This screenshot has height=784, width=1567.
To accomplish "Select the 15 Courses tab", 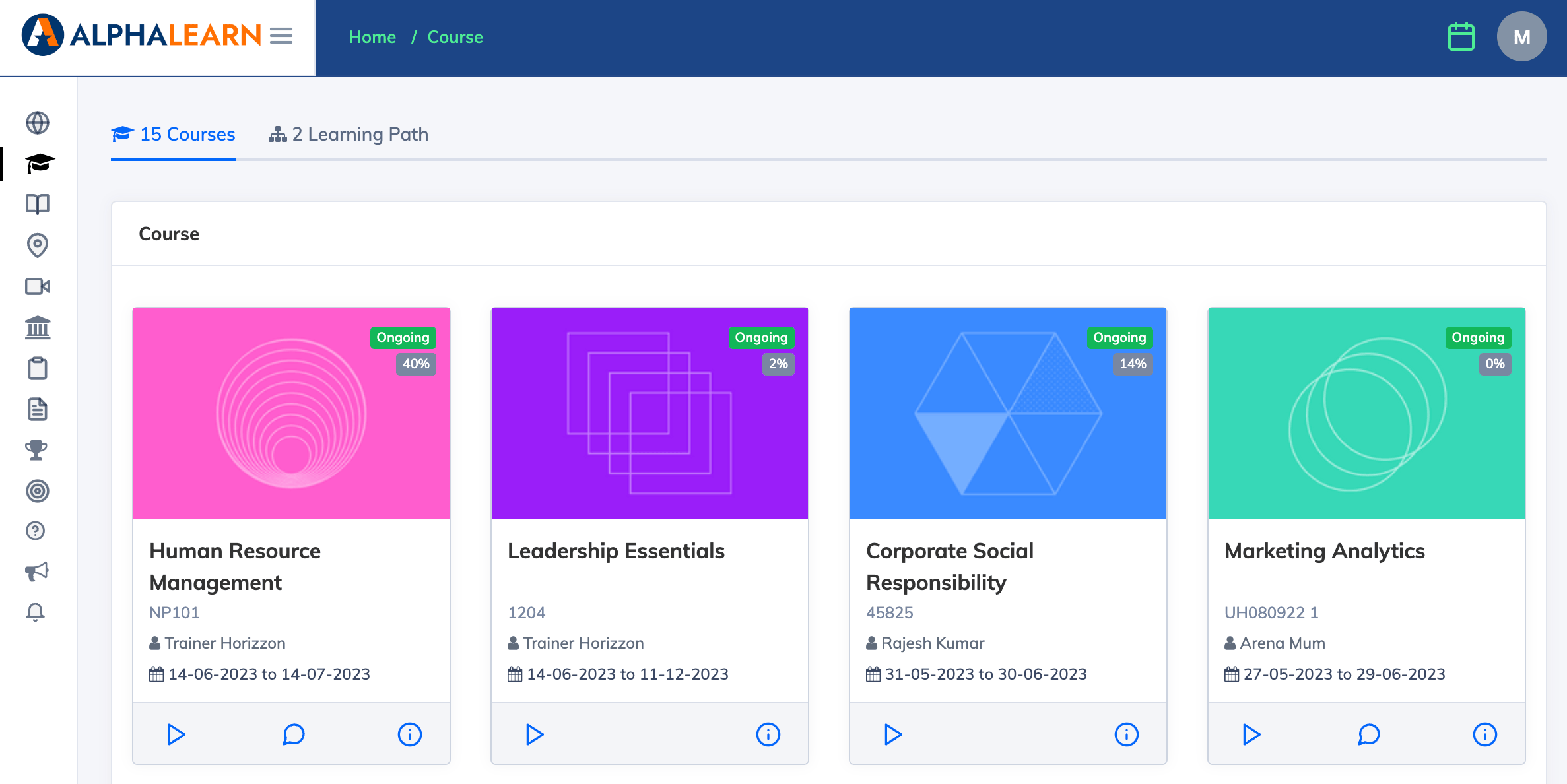I will 174,134.
